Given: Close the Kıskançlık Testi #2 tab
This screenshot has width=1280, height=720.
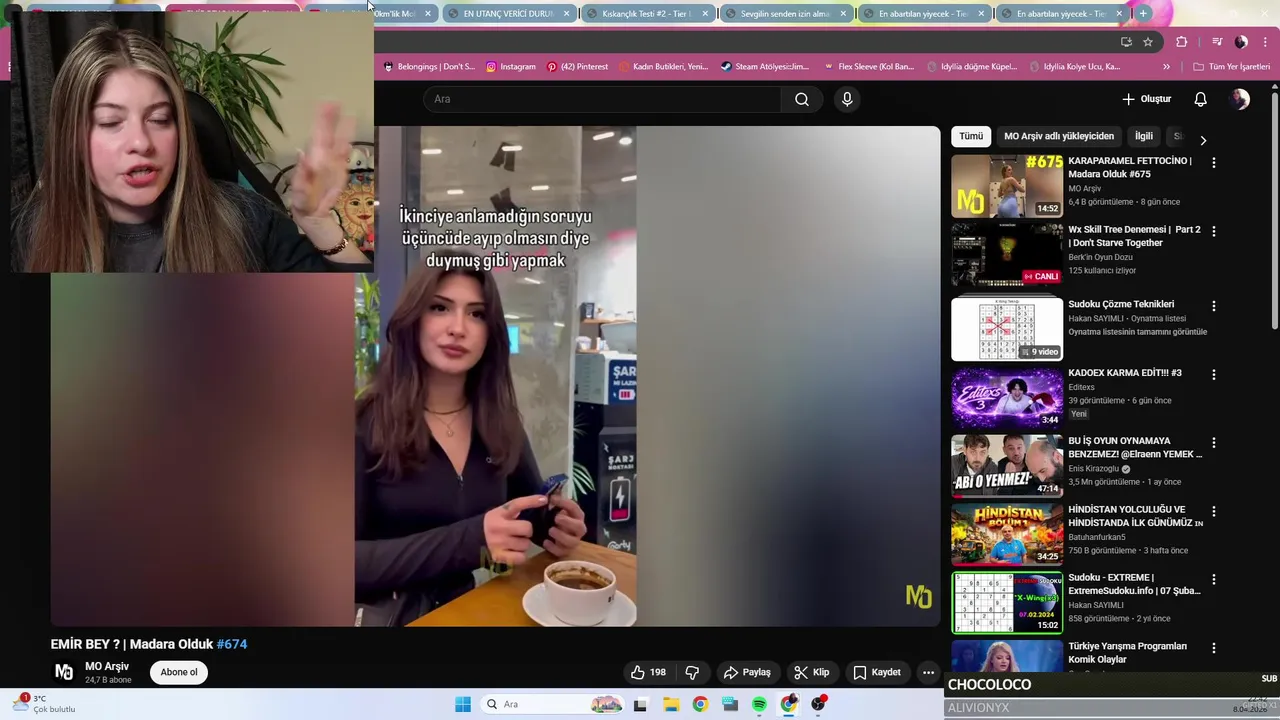Looking at the screenshot, I should point(705,14).
